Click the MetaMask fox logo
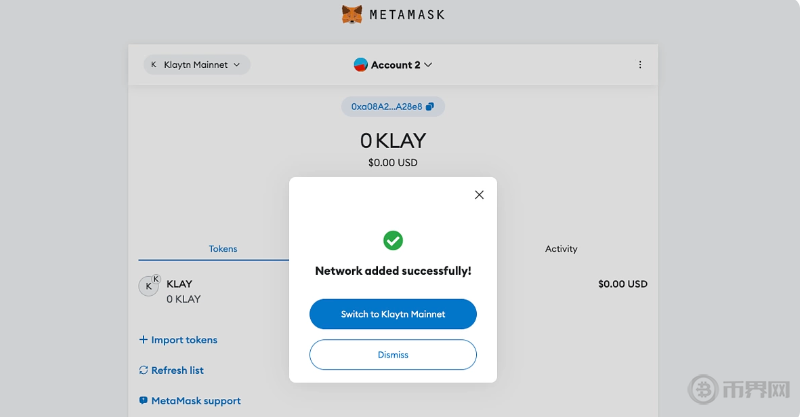801x417 pixels. tap(352, 15)
